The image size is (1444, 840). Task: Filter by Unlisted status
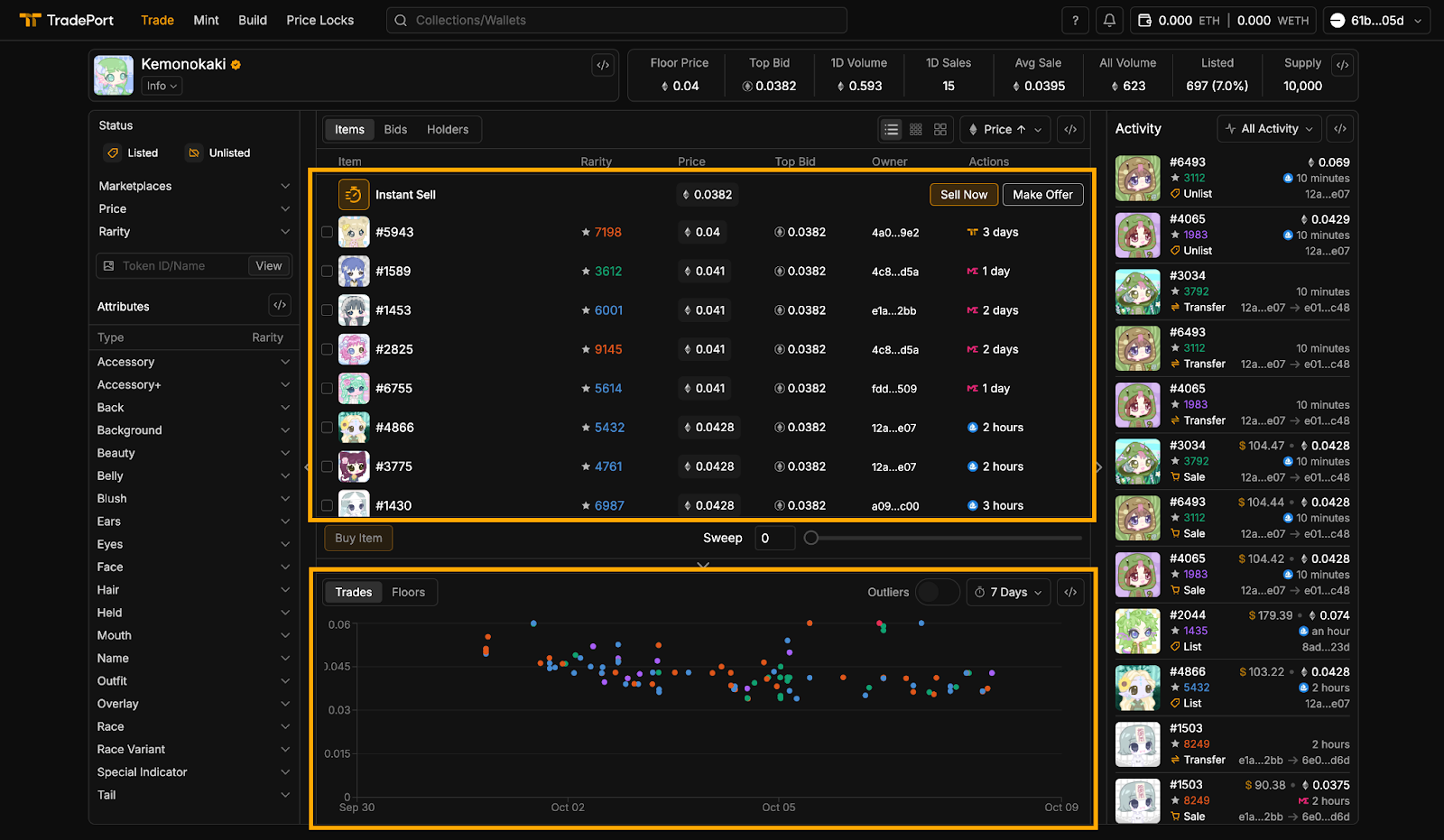tap(218, 152)
